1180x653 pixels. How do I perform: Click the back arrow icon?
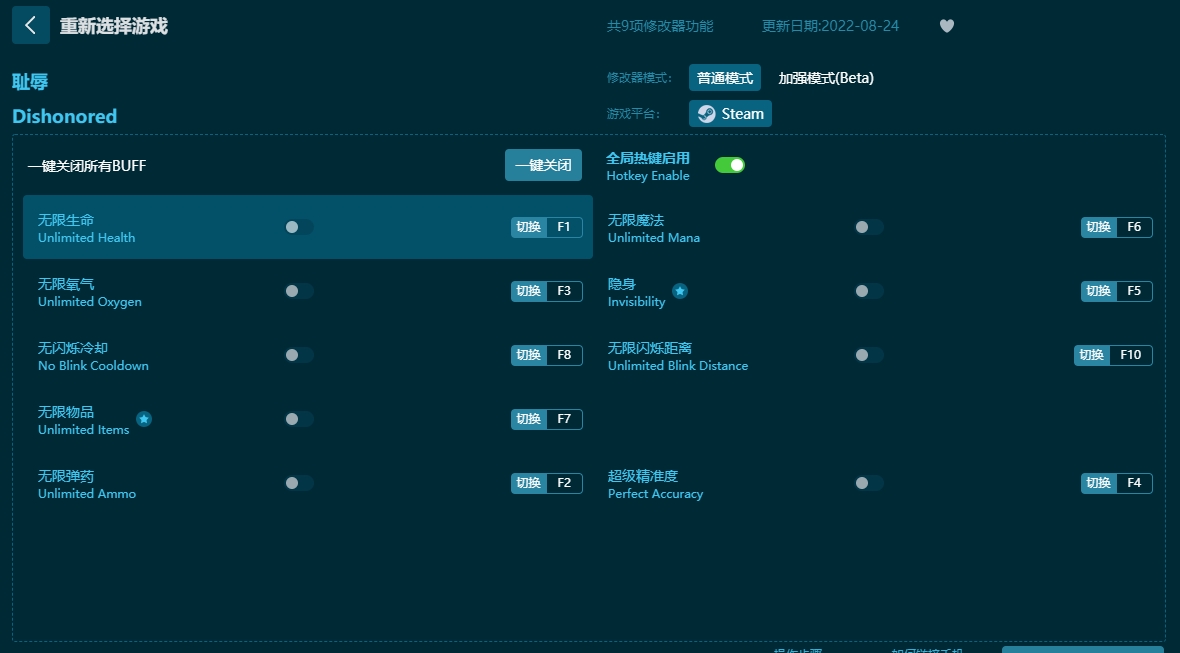click(31, 25)
